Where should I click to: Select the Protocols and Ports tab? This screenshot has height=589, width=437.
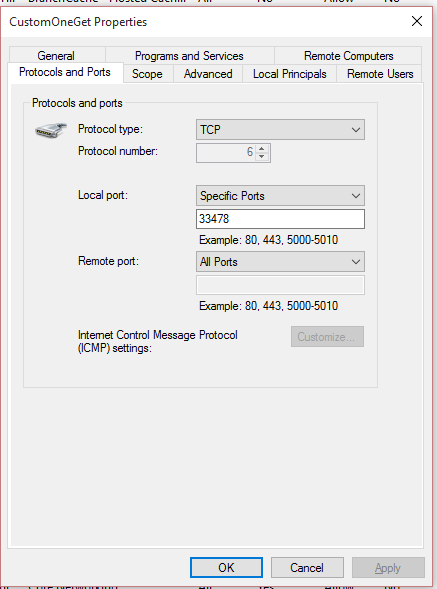coord(65,72)
